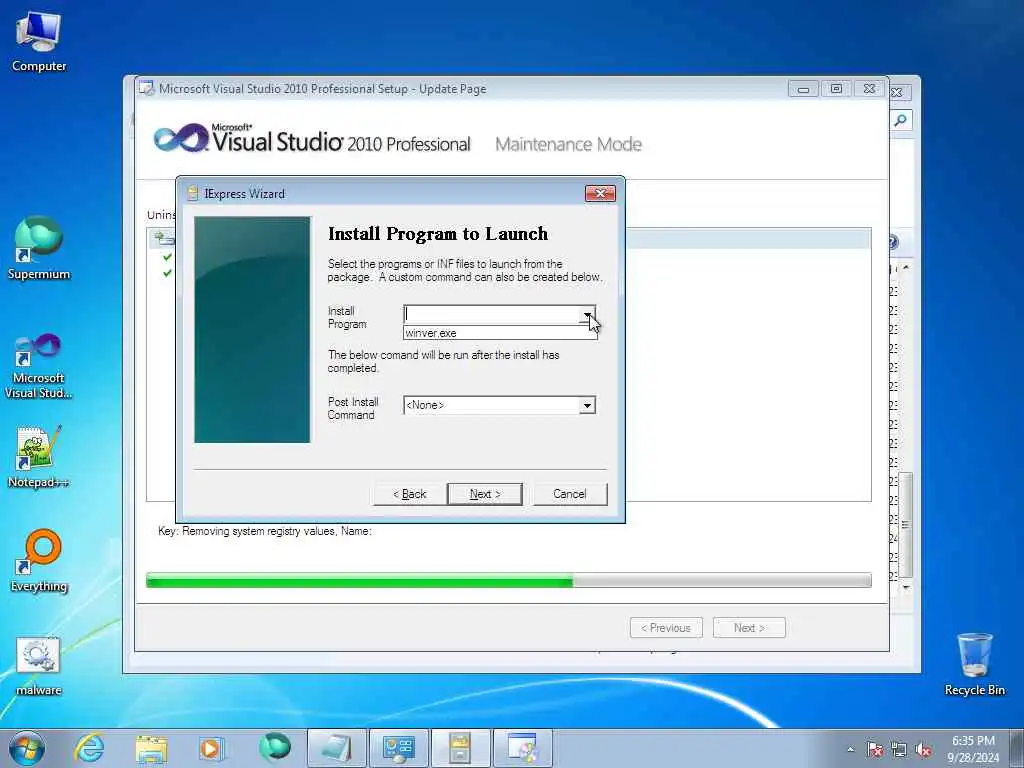Click the Visual Studio setup title icon
The width and height of the screenshot is (1024, 768).
coord(146,89)
